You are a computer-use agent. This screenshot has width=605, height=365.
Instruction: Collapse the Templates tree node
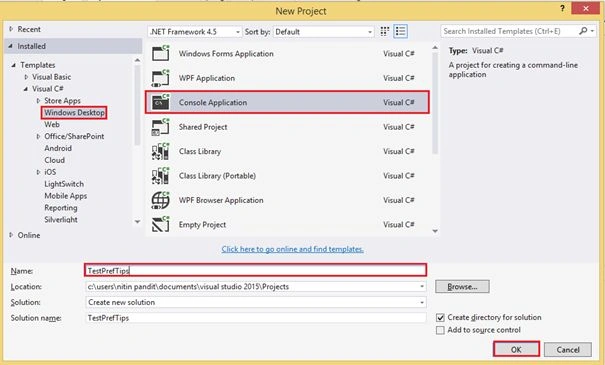click(14, 65)
